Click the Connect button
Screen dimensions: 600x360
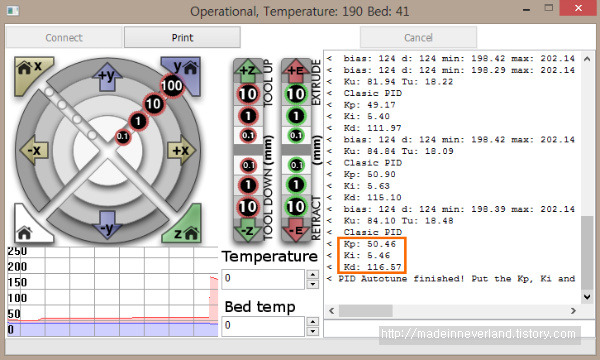[64, 37]
